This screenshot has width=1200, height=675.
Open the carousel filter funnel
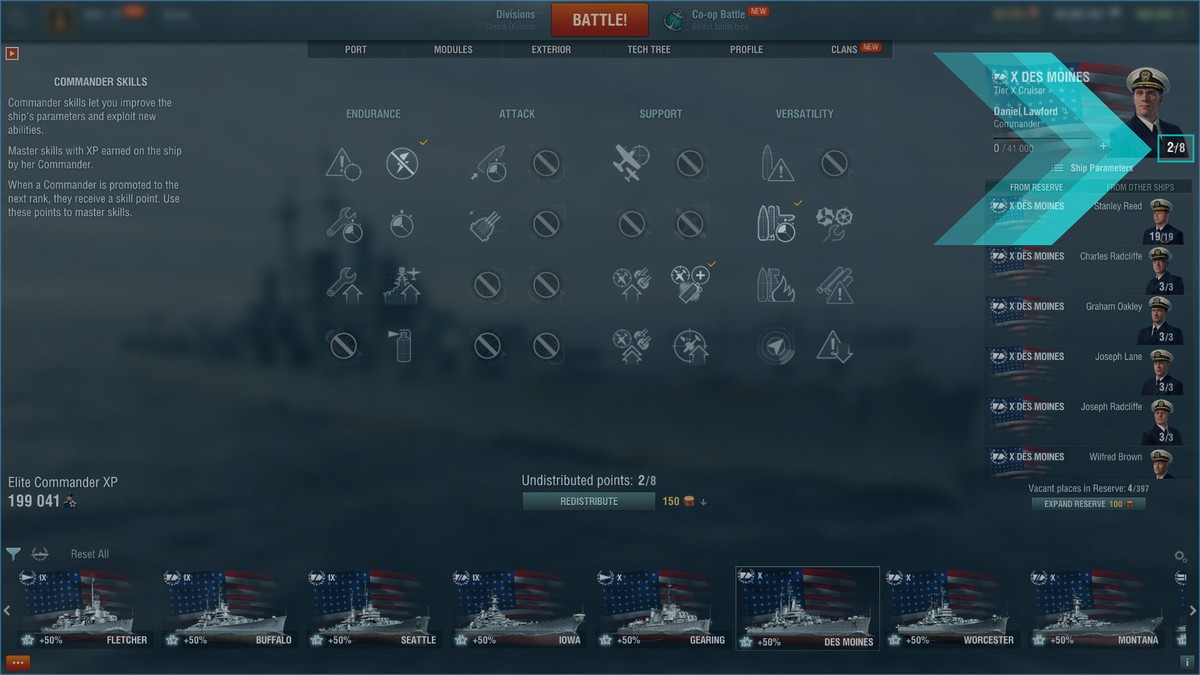coord(13,554)
